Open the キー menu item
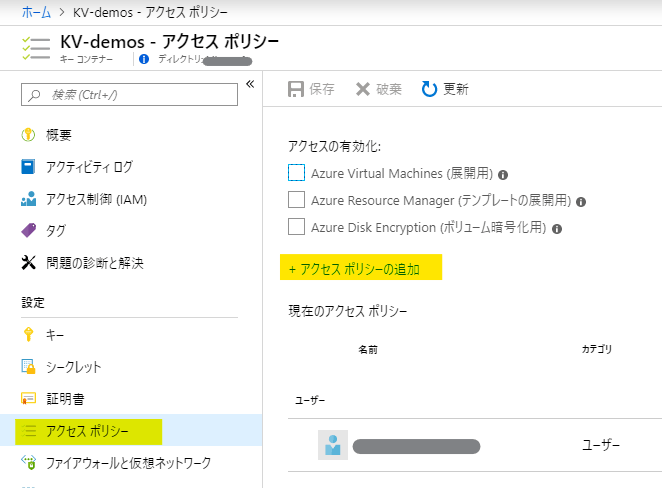The image size is (662, 488). point(56,335)
